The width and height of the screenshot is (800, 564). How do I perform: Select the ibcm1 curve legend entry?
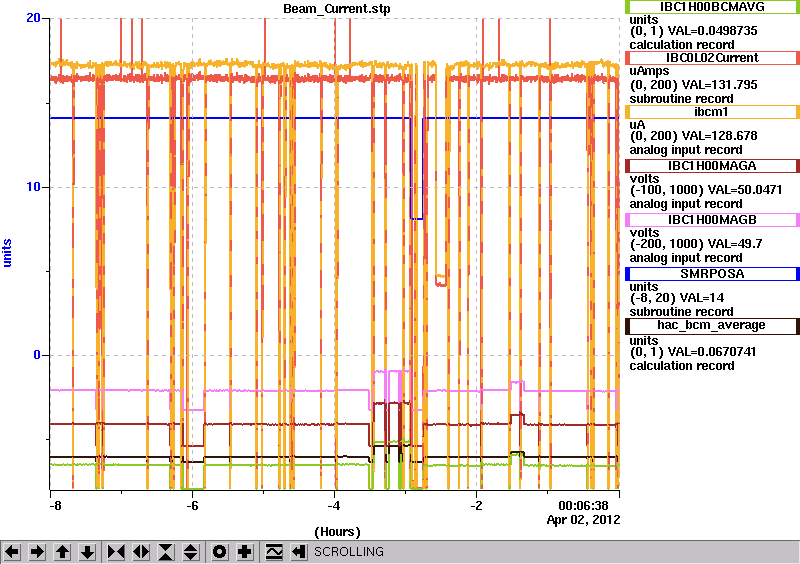712,112
